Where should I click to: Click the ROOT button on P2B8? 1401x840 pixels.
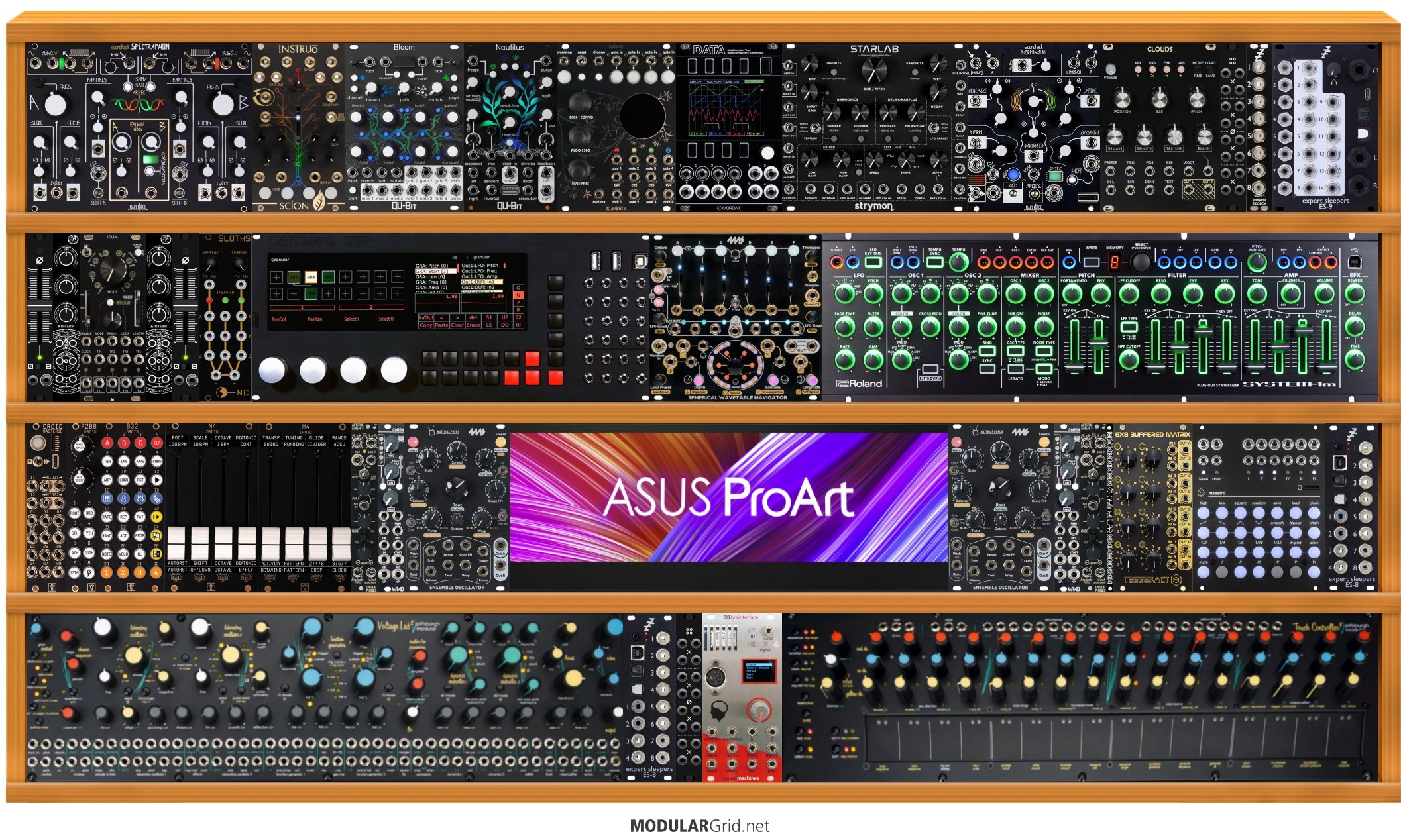(74, 513)
